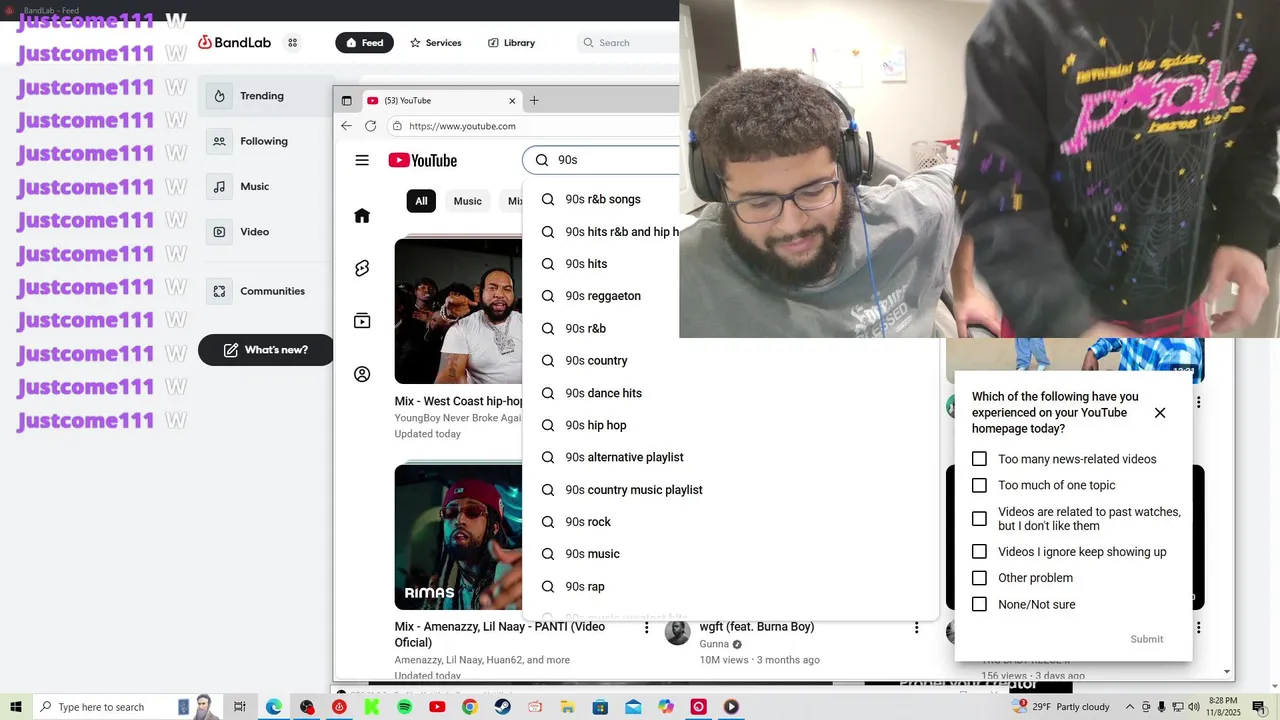Open Communities in BandLab sidebar
Viewport: 1280px width, 720px height.
coord(266,291)
